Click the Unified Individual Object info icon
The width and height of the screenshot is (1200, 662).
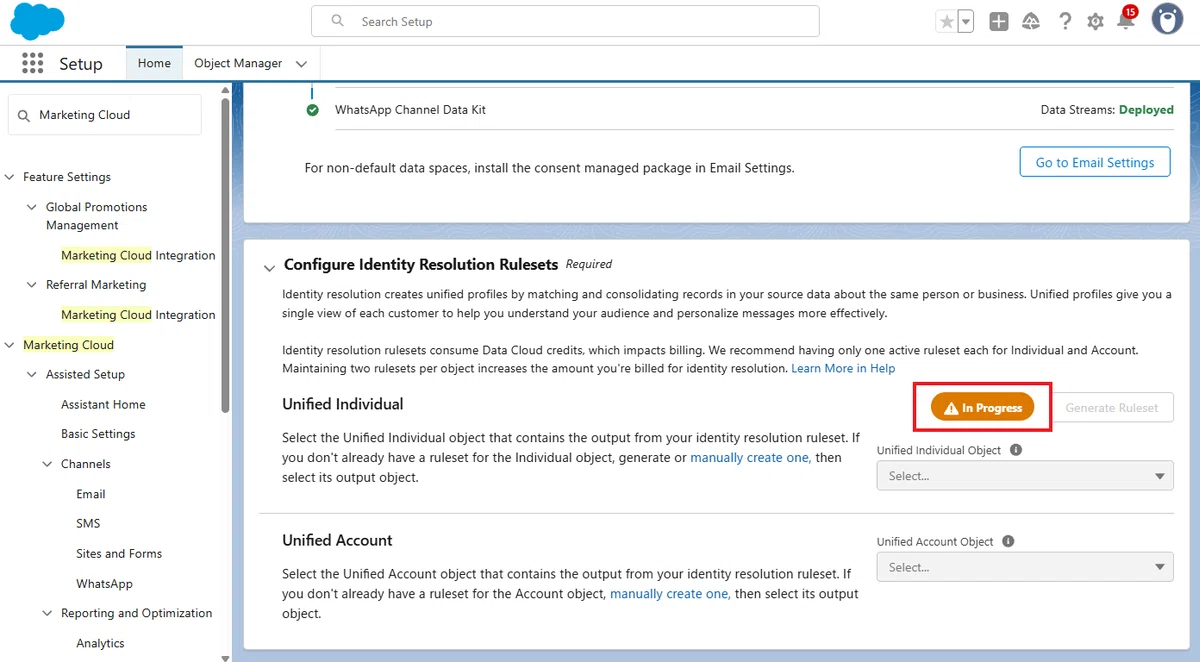(x=1016, y=450)
